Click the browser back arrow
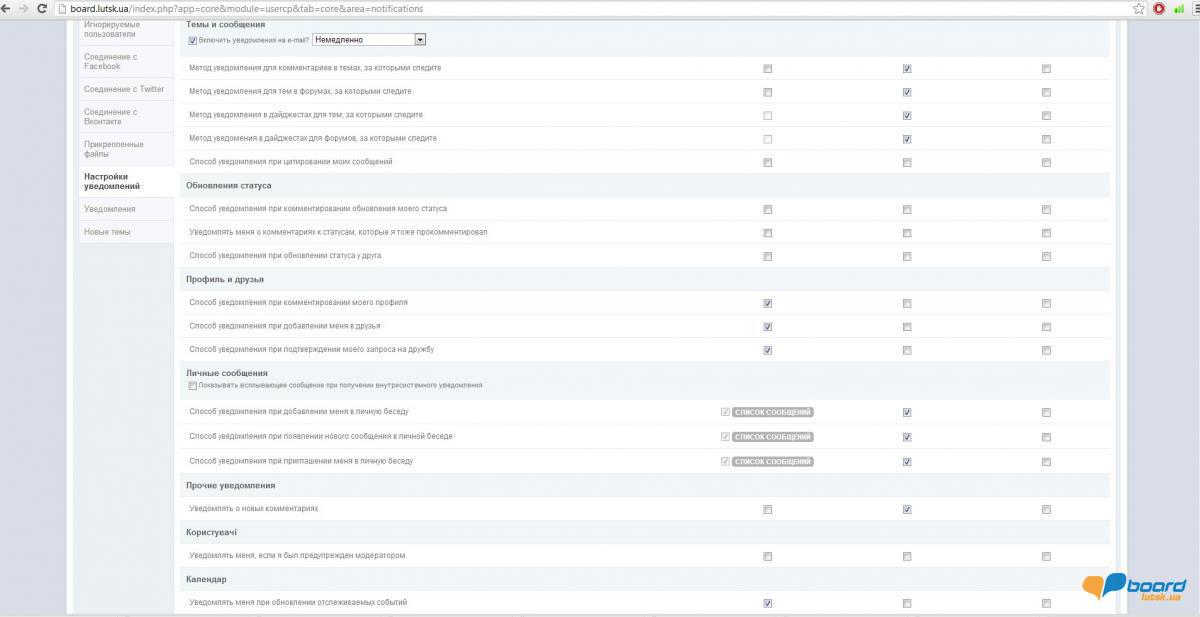Viewport: 1200px width, 617px height. tap(7, 8)
